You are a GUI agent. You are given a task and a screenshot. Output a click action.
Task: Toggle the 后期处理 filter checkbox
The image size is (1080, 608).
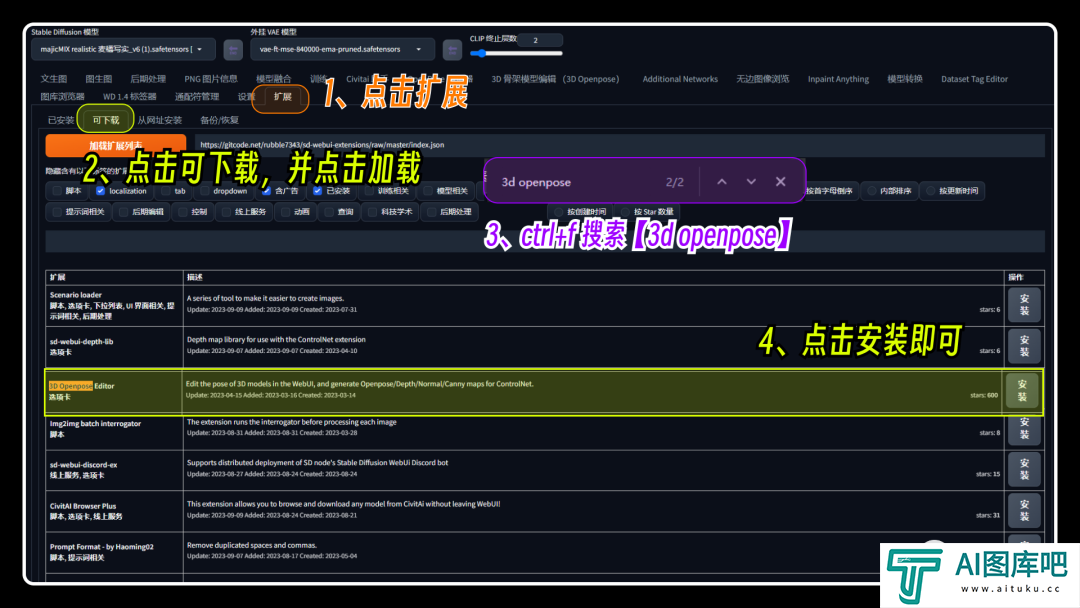point(431,212)
